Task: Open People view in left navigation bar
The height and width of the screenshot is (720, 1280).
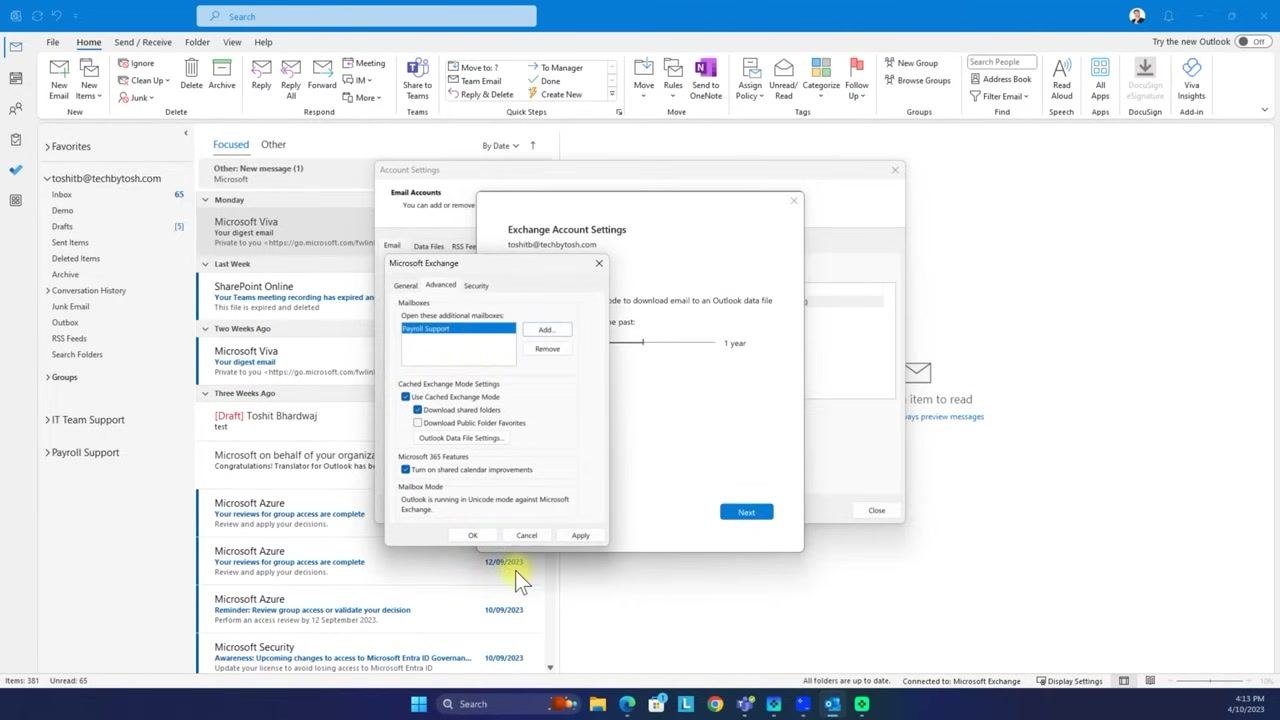Action: pos(15,109)
